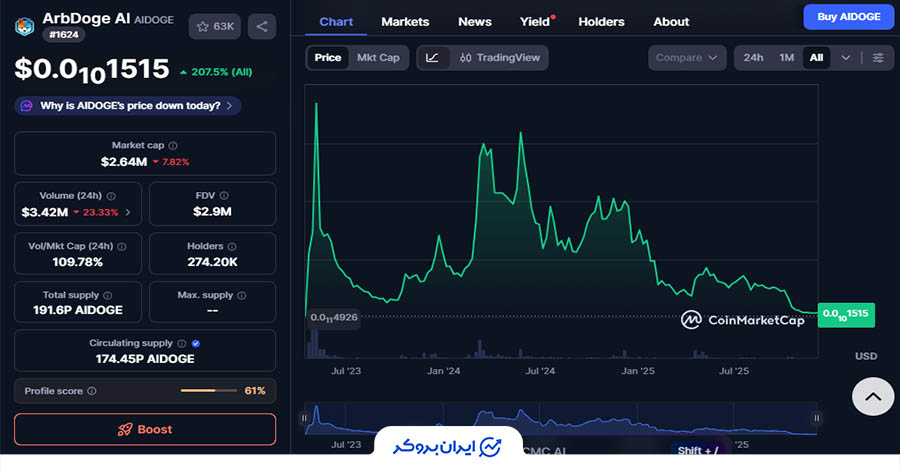
Task: Open the Circulating supply info icon
Action: pos(181,344)
